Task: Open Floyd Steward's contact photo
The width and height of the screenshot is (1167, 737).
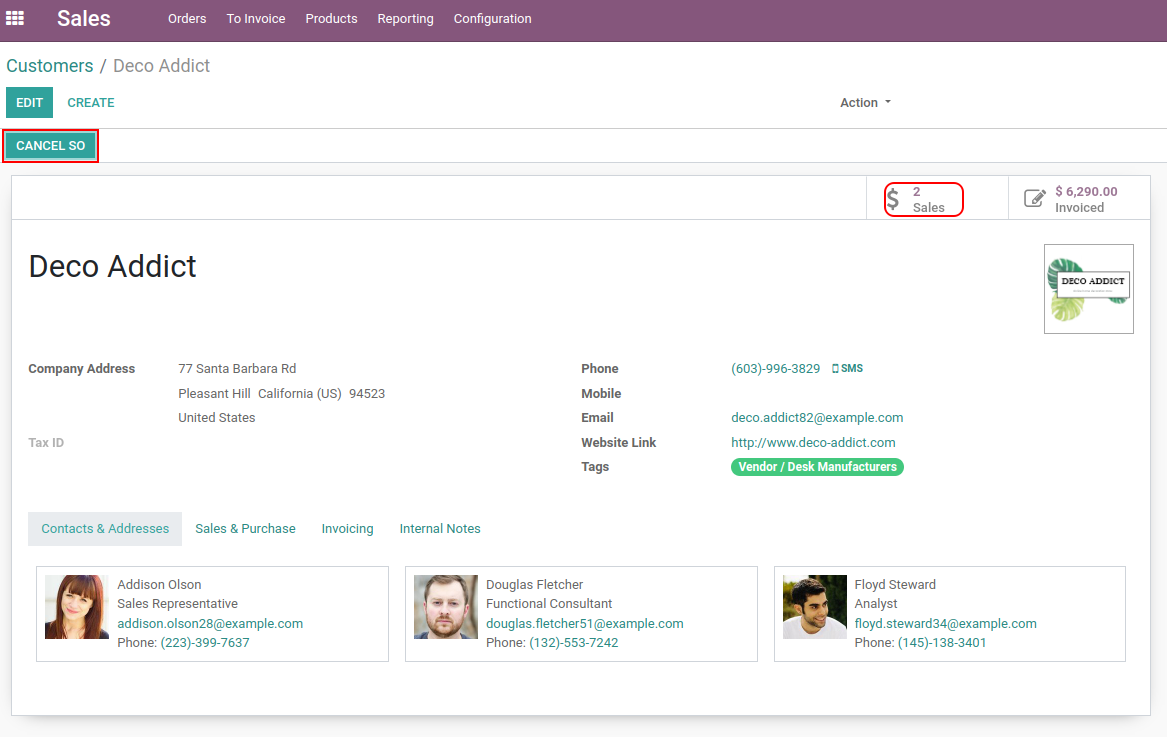Action: [814, 607]
